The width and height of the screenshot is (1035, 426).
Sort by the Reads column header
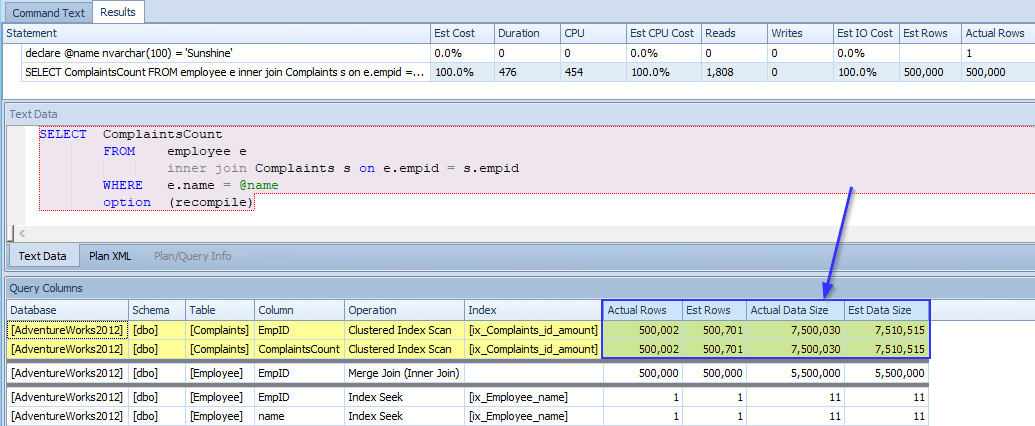pyautogui.click(x=720, y=33)
